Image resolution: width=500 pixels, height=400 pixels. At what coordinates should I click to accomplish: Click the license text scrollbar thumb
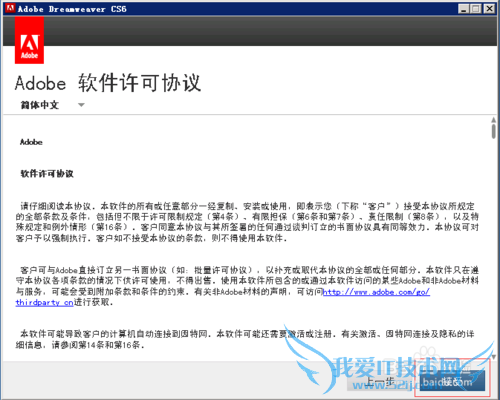[493, 131]
